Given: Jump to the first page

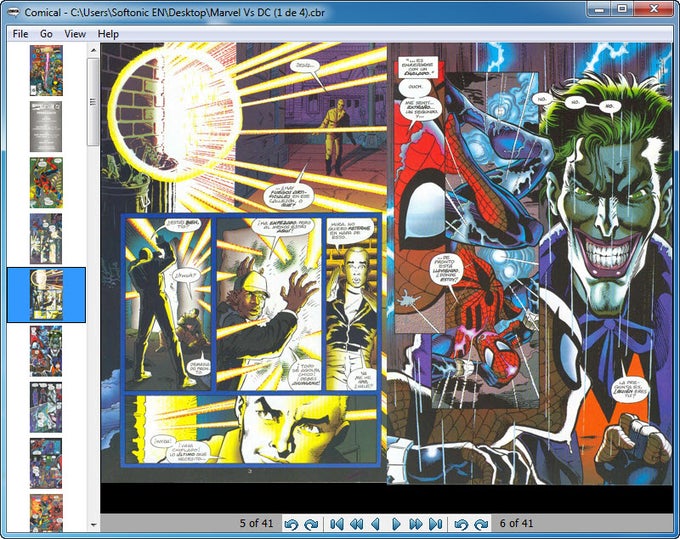Looking at the screenshot, I should [x=337, y=524].
